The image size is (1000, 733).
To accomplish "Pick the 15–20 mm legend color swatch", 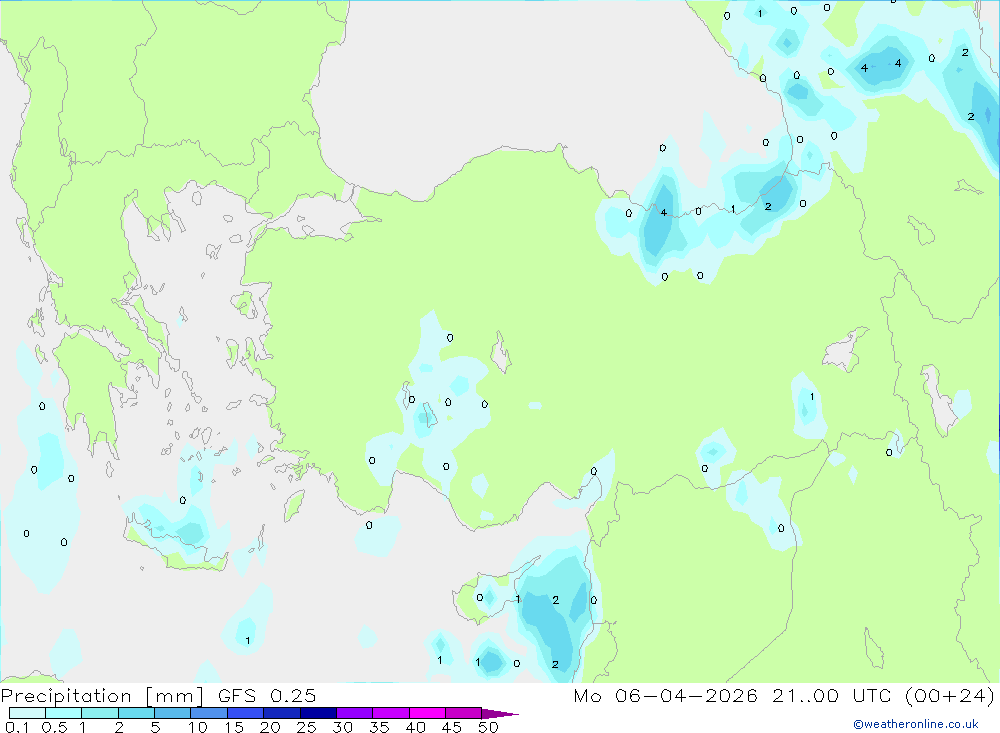I will 246,713.
